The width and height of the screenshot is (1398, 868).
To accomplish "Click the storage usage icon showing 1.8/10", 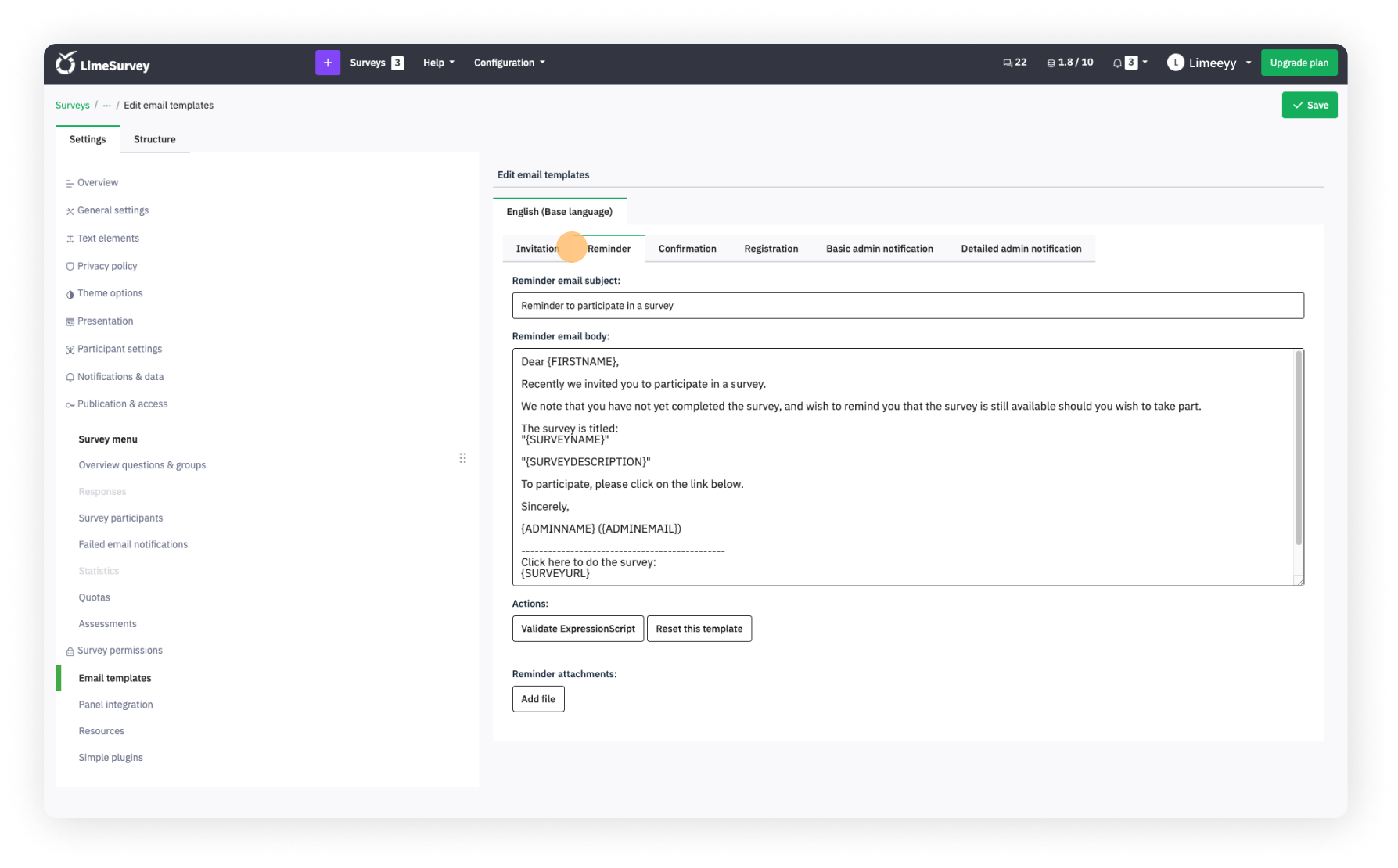I will (x=1051, y=63).
